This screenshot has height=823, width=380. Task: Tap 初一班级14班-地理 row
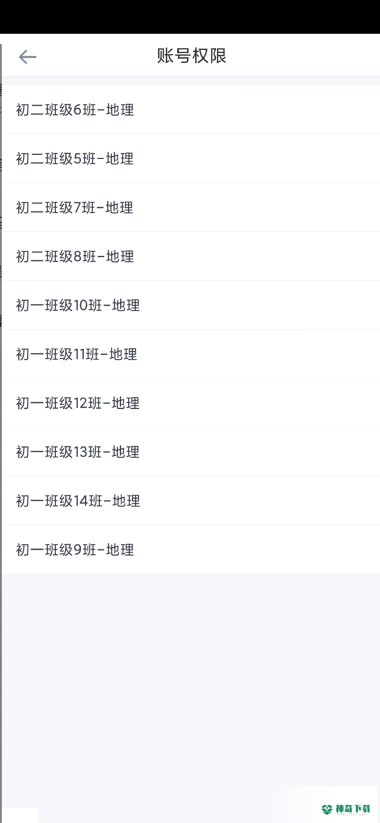(192, 501)
